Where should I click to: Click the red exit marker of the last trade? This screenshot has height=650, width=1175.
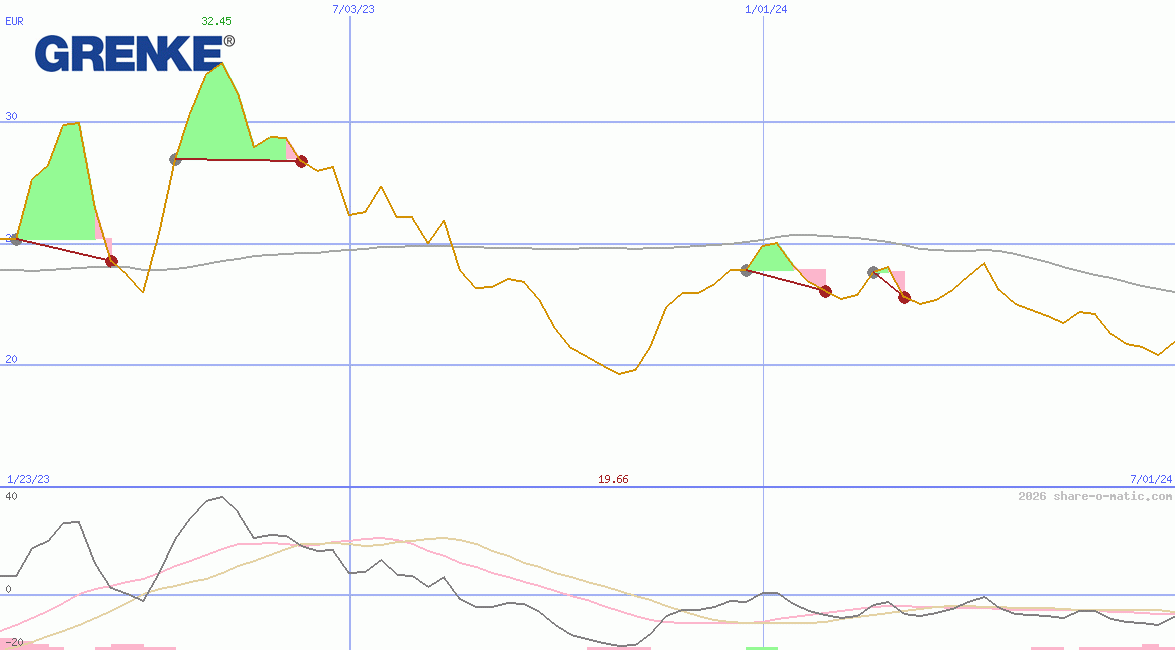coord(904,297)
